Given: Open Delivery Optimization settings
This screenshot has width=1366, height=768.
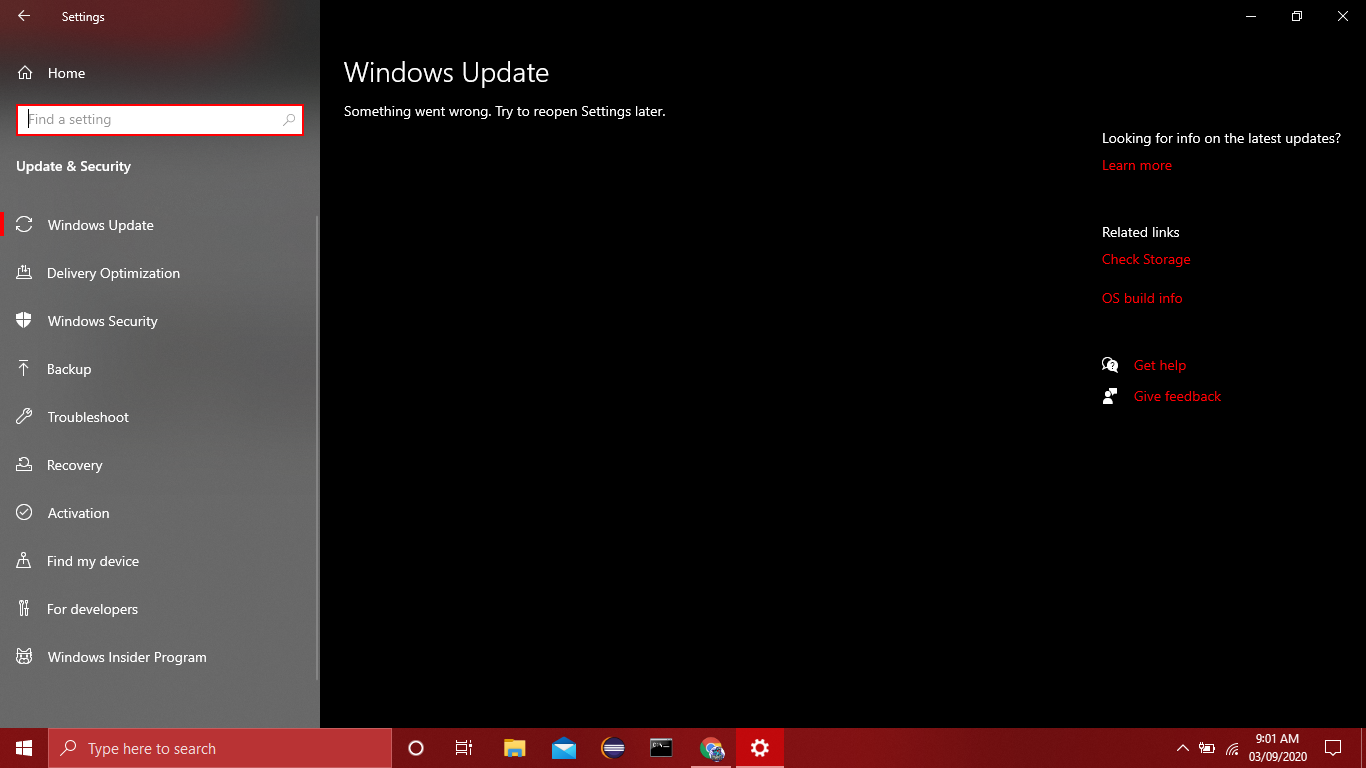Looking at the screenshot, I should click(160, 273).
